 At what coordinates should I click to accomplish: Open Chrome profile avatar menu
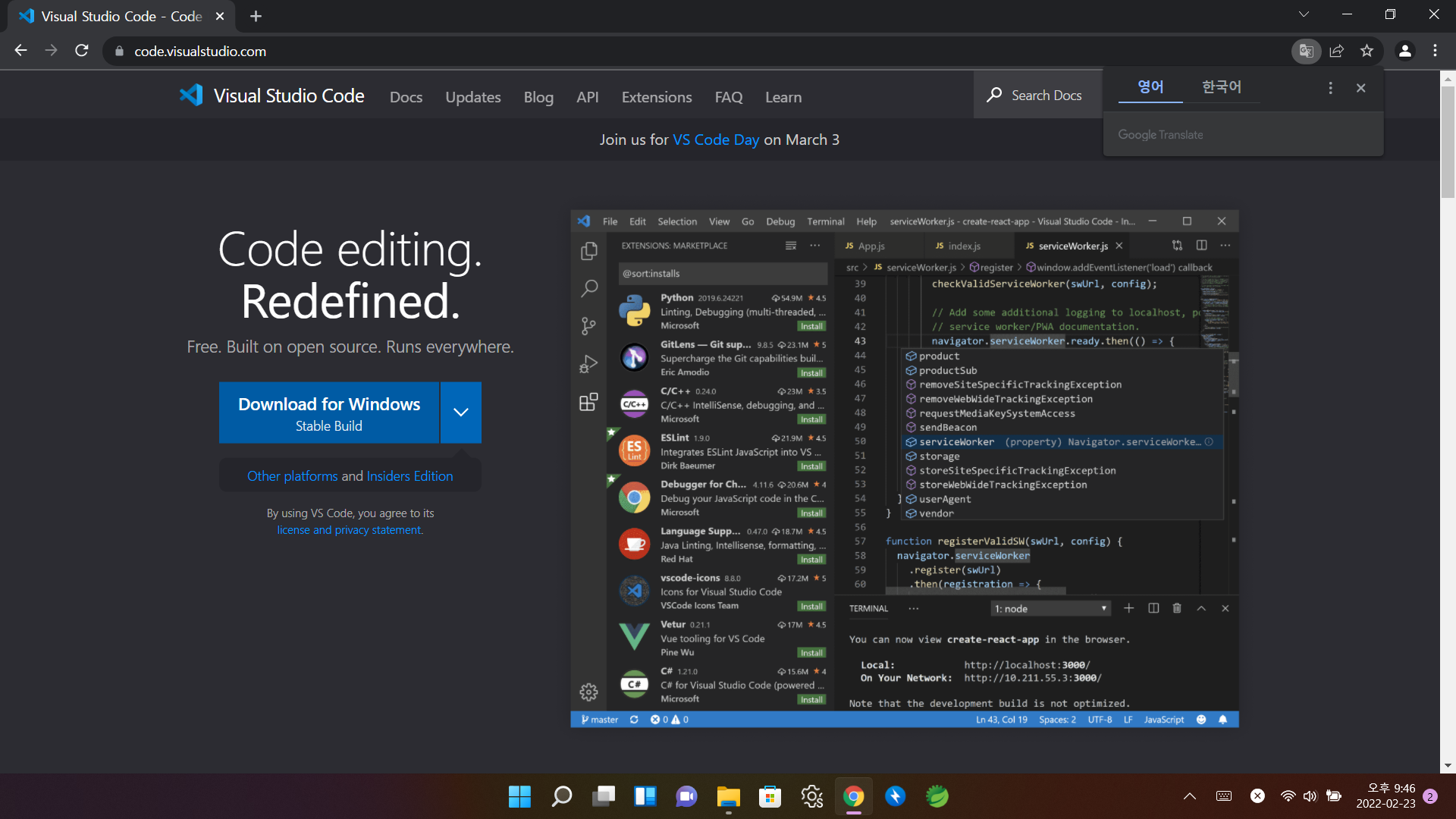pyautogui.click(x=1404, y=51)
